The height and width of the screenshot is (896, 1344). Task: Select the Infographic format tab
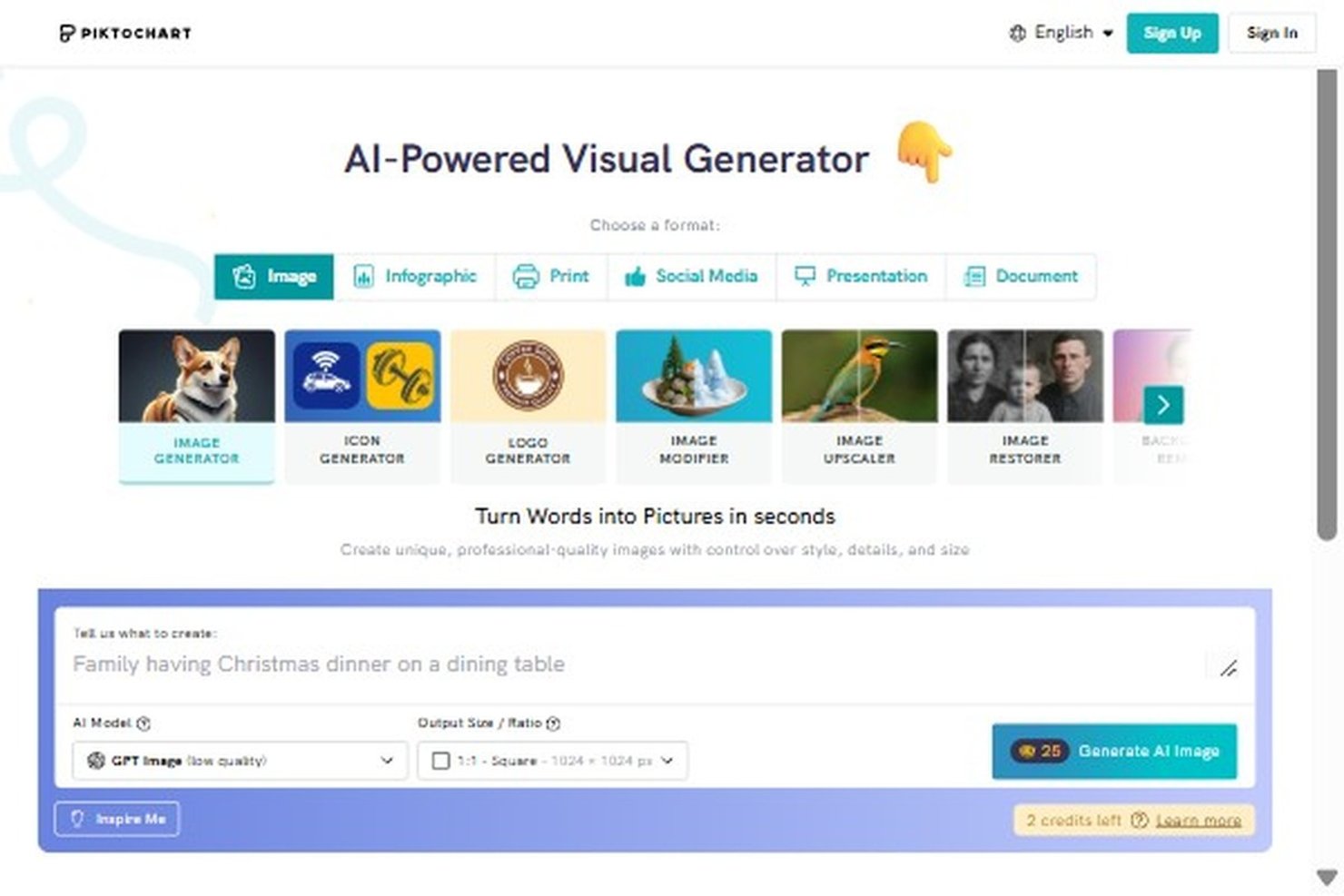[414, 276]
